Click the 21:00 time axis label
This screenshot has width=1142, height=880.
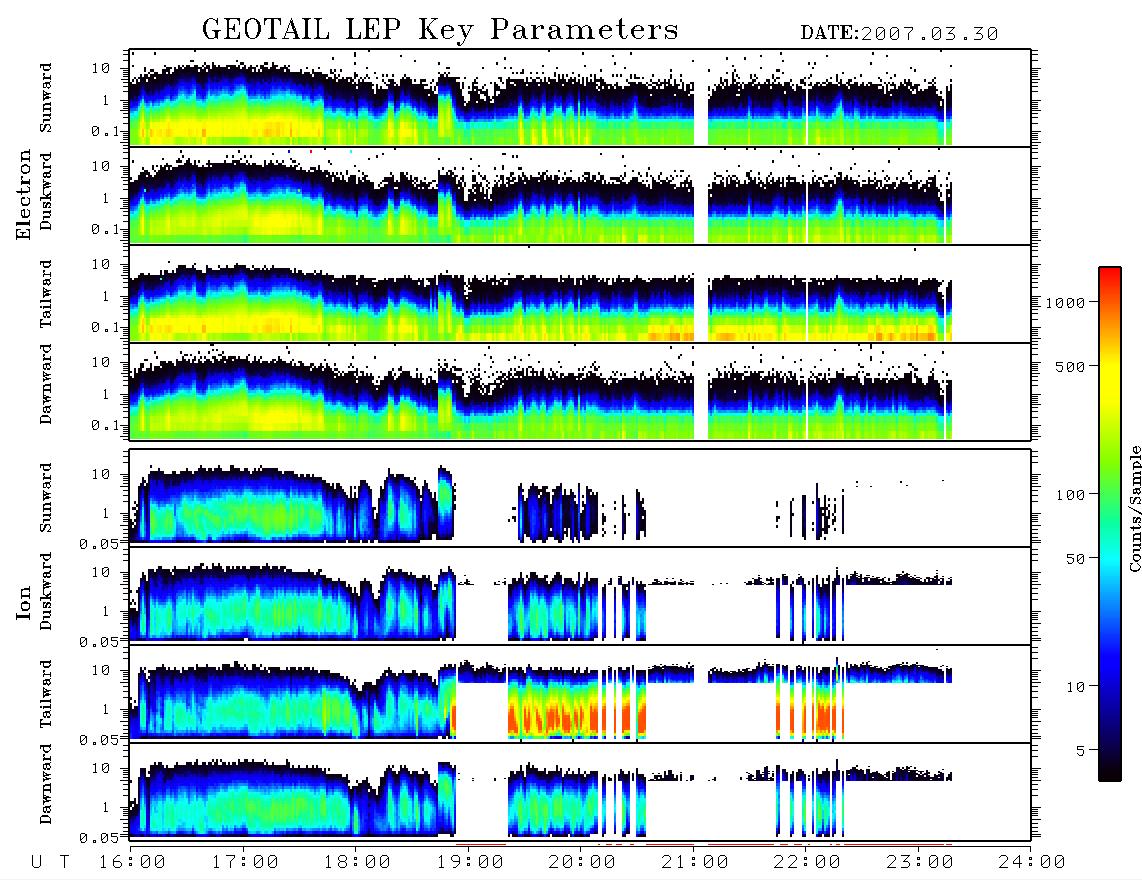point(695,863)
